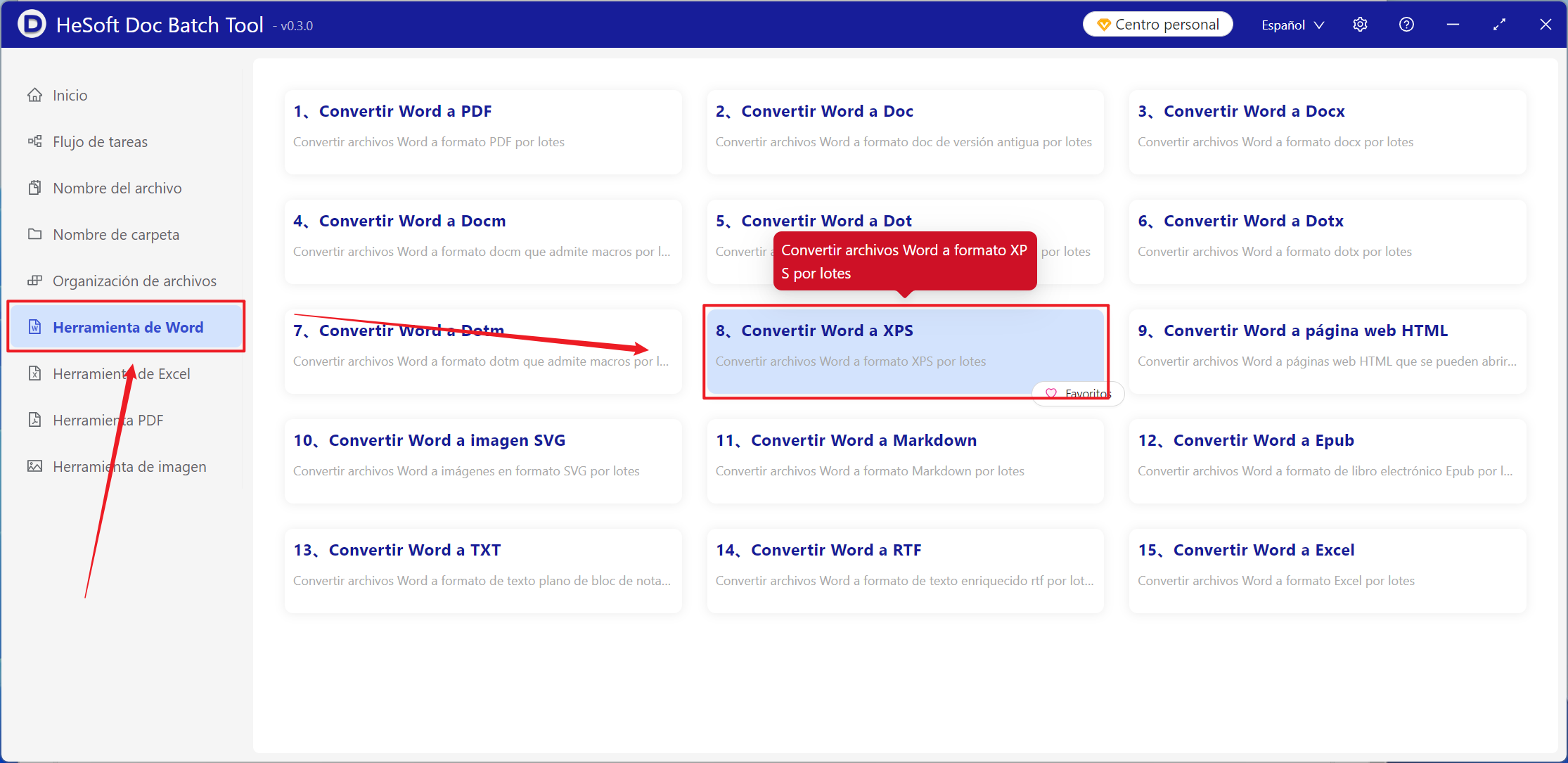The height and width of the screenshot is (763, 1568).
Task: Open Convertir Word a imagen SVG card
Action: click(483, 461)
